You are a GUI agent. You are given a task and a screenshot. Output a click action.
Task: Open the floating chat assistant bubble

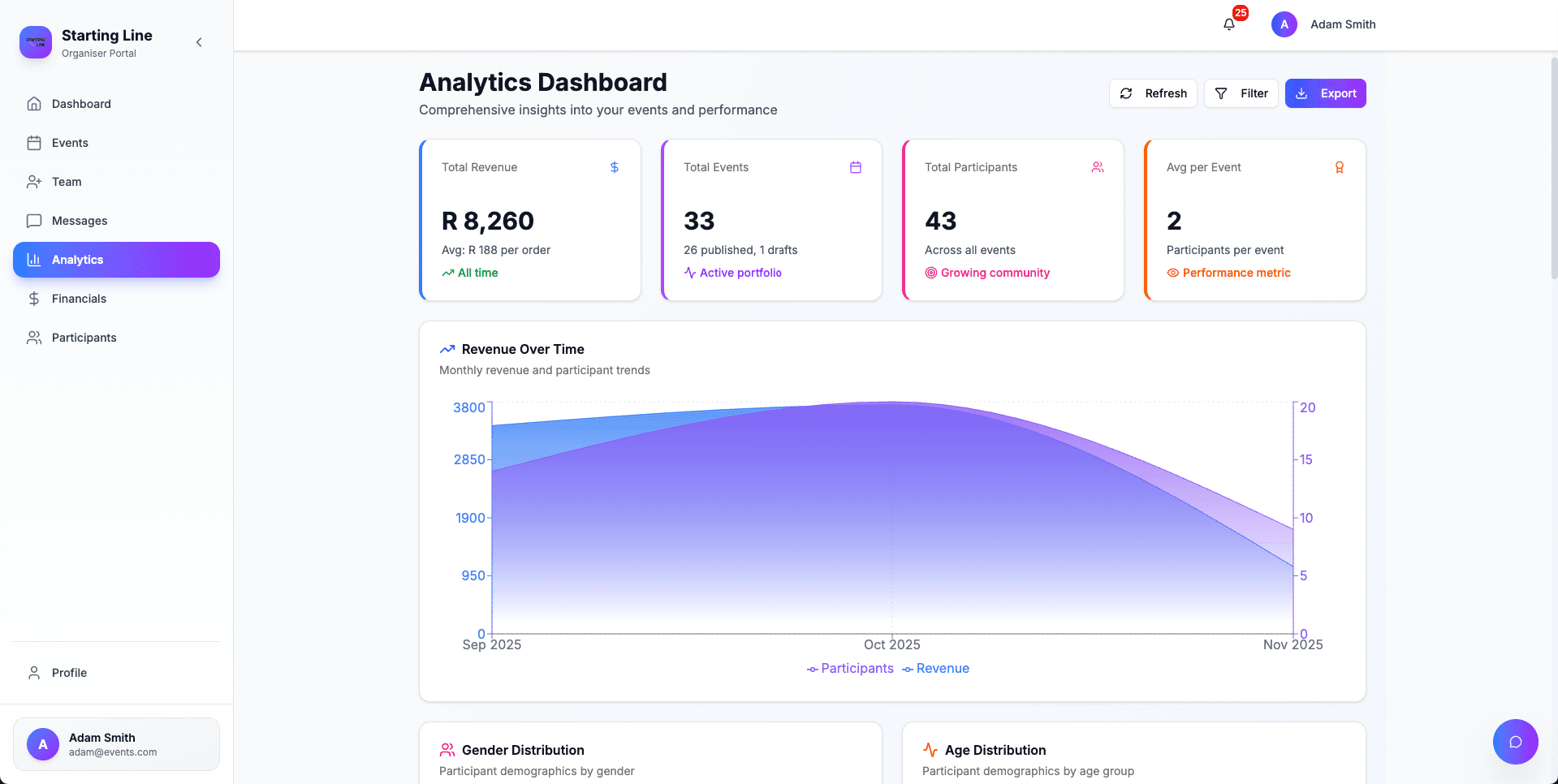click(x=1515, y=741)
